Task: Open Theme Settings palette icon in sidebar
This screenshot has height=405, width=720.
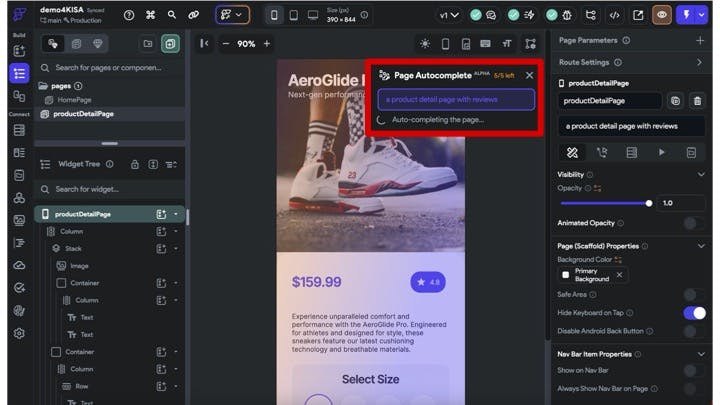Action: click(x=19, y=311)
